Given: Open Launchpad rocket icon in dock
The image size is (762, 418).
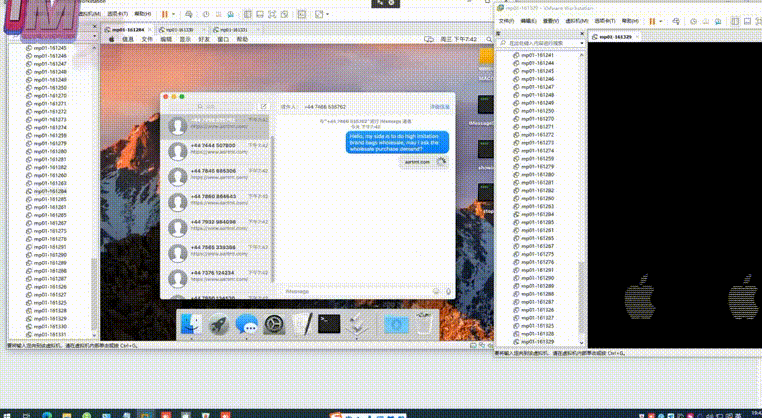Looking at the screenshot, I should pyautogui.click(x=219, y=324).
